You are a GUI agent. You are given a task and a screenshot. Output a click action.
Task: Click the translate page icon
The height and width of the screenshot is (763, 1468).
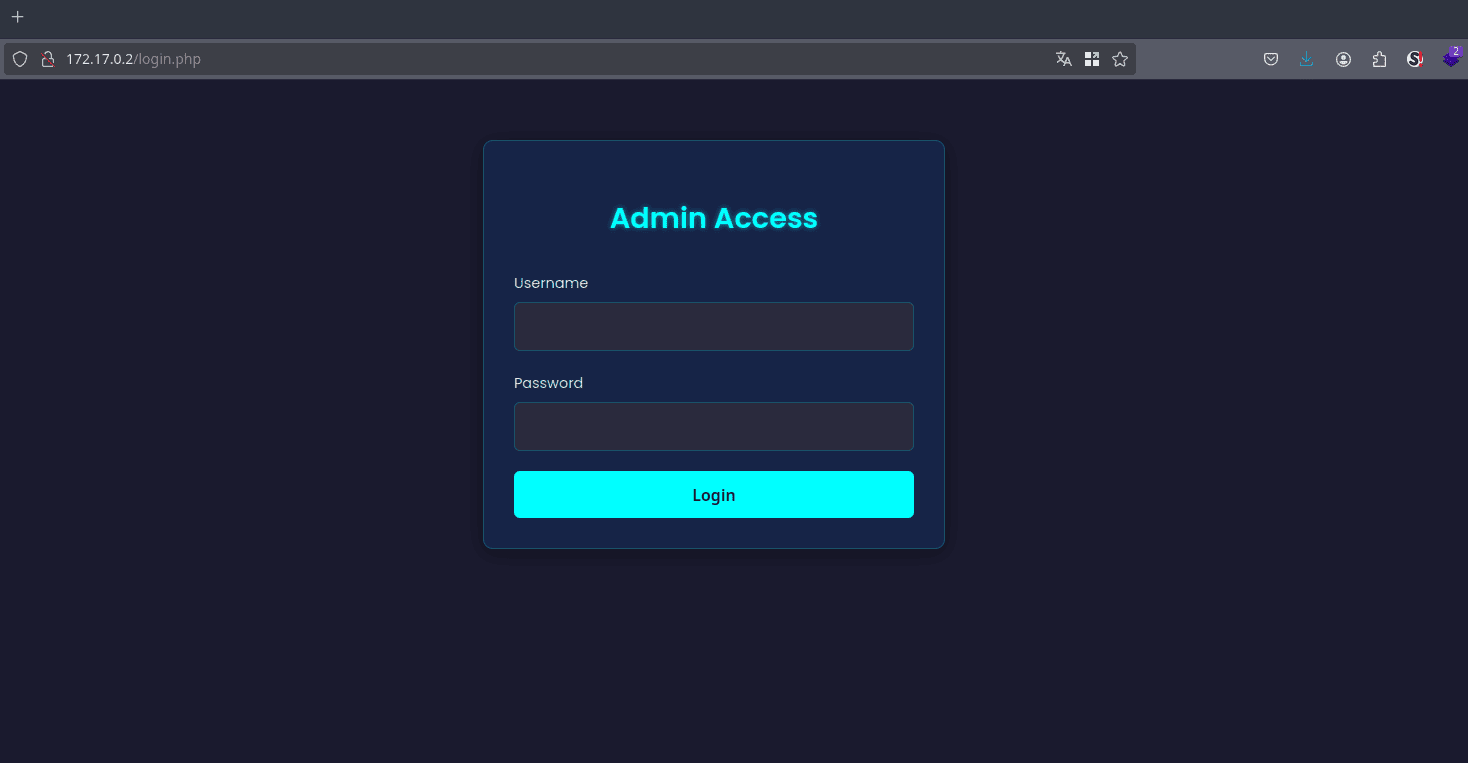click(1063, 59)
